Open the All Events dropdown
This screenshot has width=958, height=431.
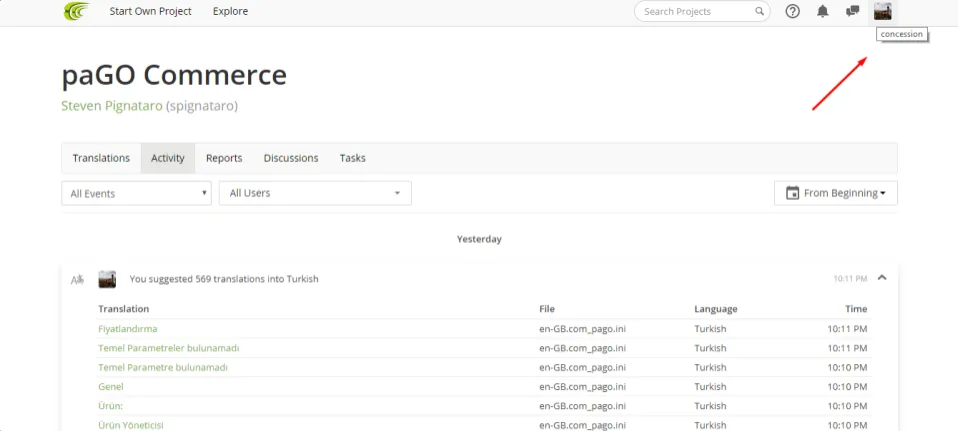pyautogui.click(x=136, y=193)
